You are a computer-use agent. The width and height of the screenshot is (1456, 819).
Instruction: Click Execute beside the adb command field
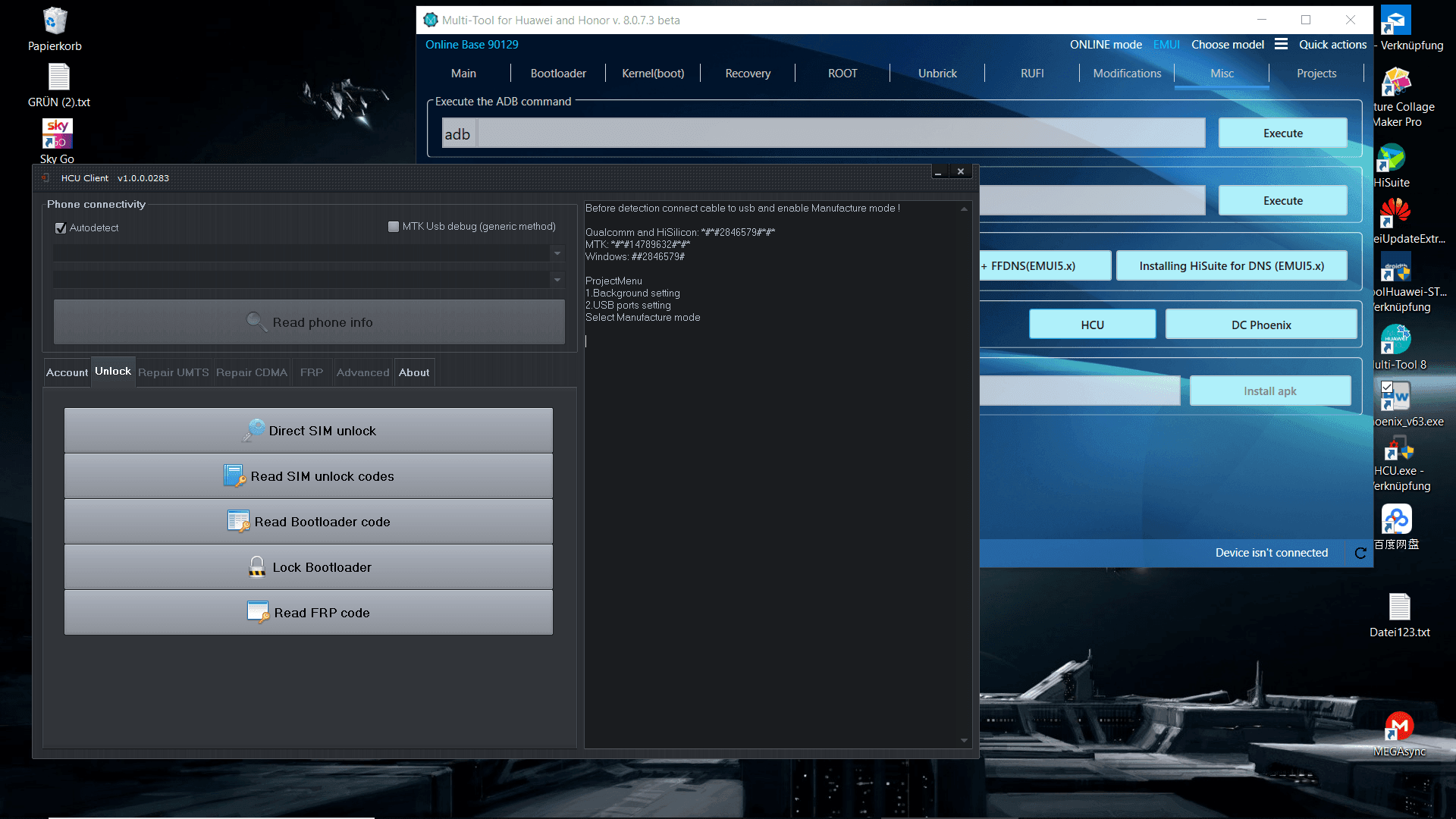[x=1283, y=133]
